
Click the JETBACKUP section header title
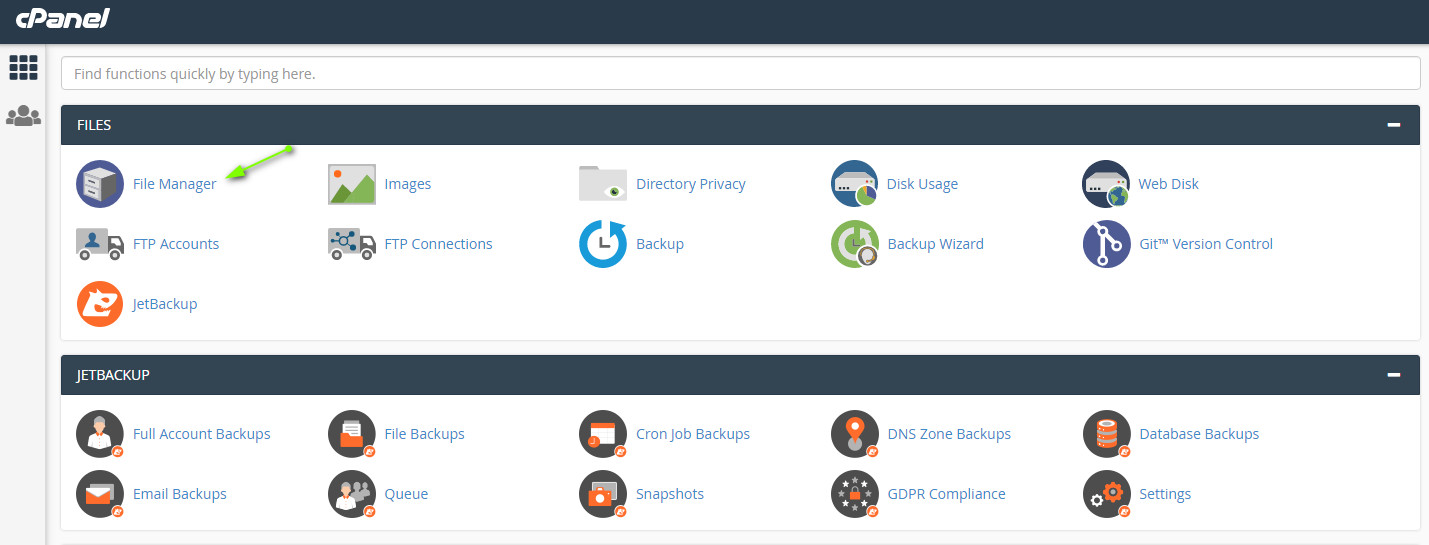pyautogui.click(x=113, y=375)
